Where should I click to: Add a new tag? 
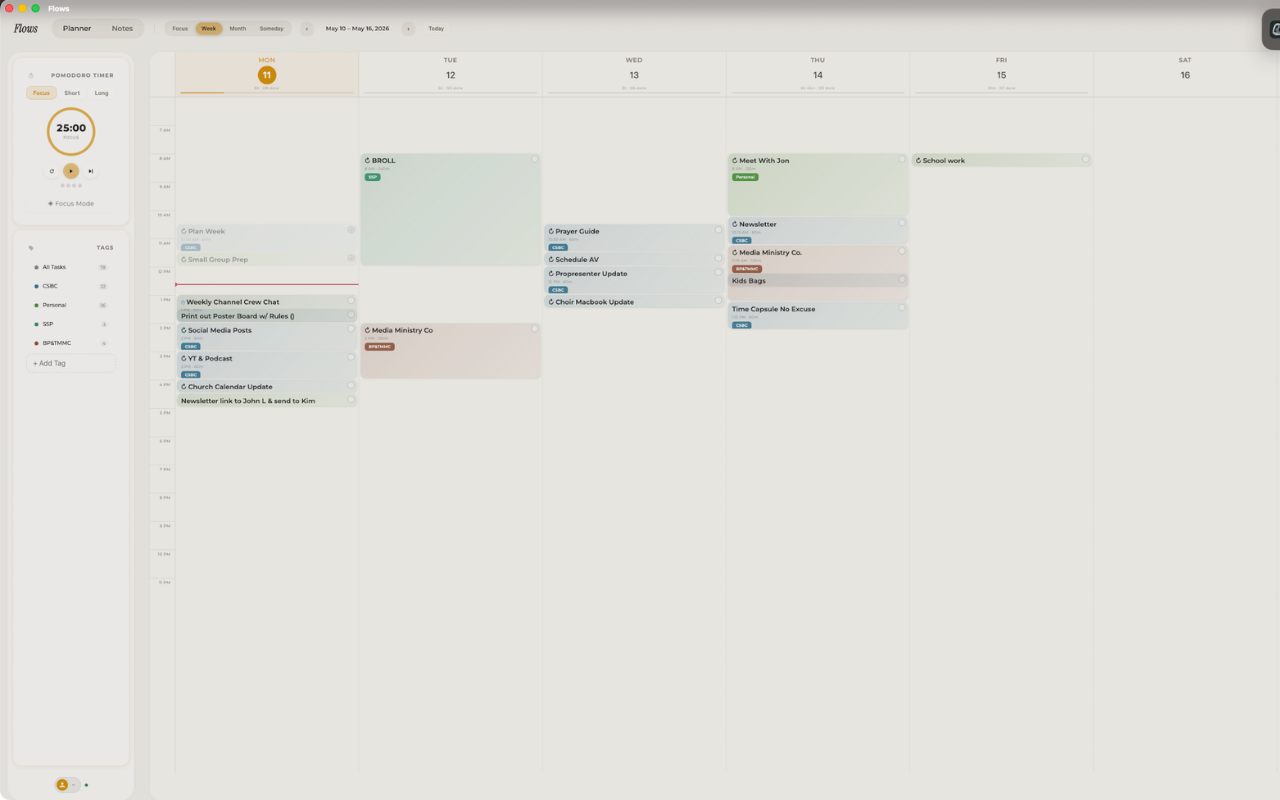tap(70, 363)
